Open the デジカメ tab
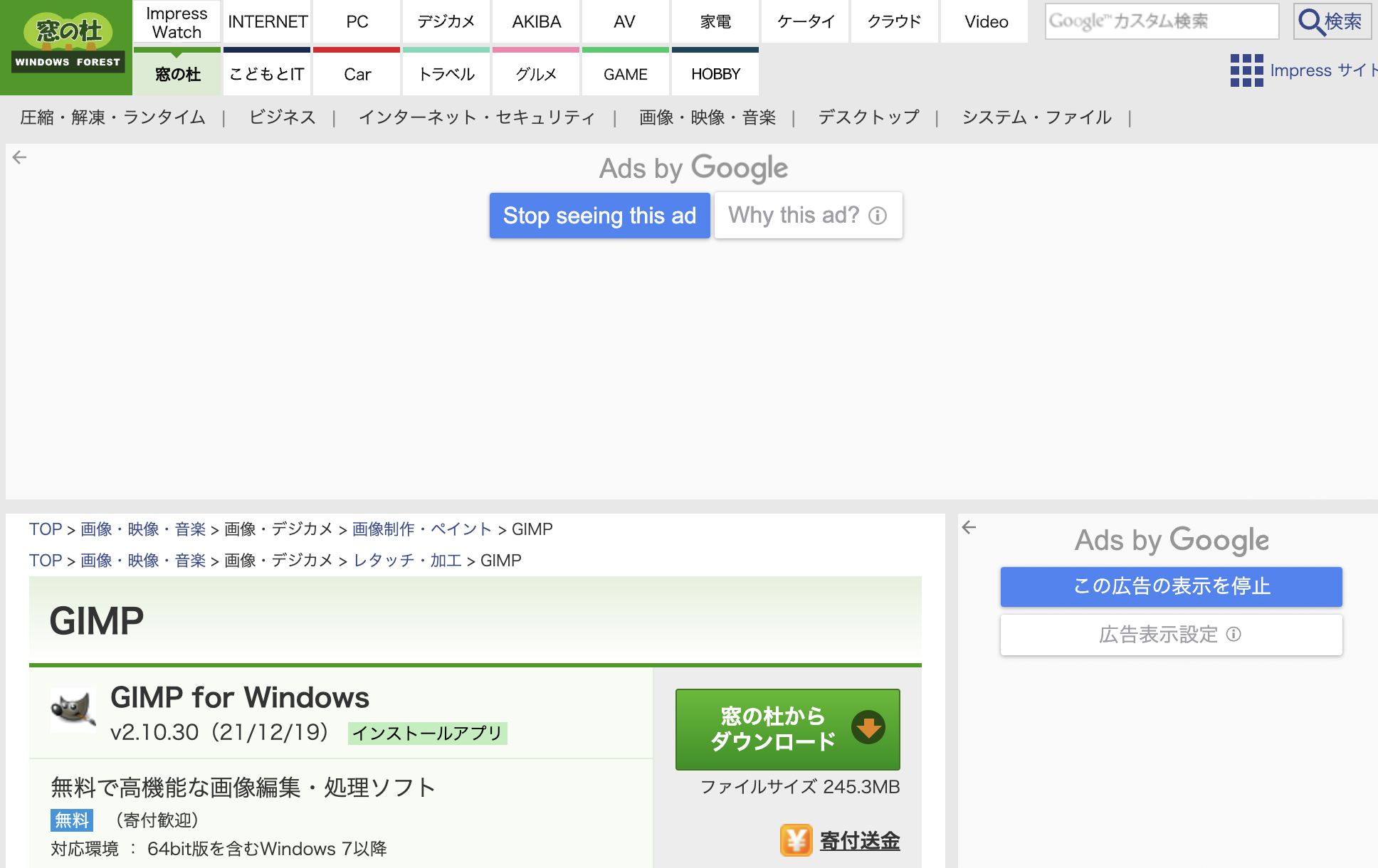Viewport: 1378px width, 868px height. [446, 22]
